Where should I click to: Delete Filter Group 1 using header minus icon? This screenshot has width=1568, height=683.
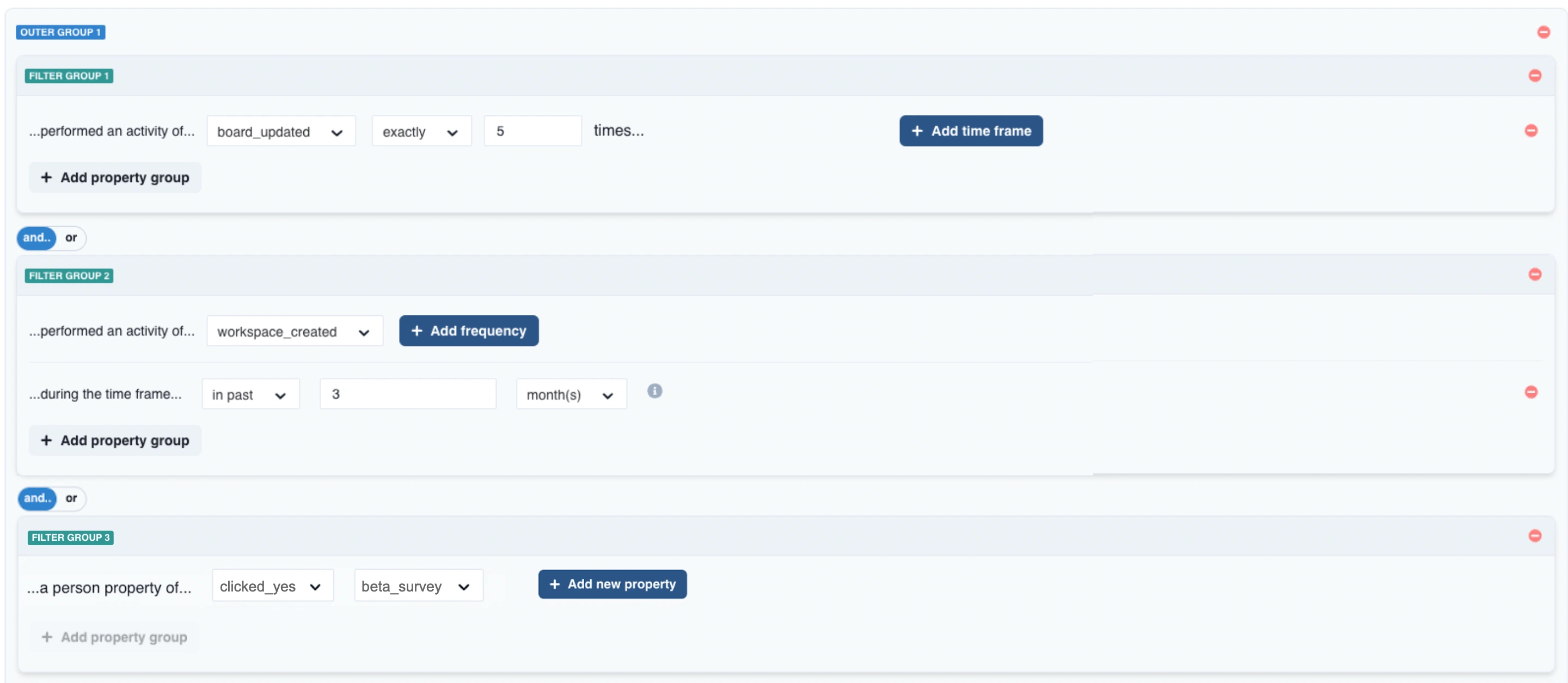point(1535,76)
